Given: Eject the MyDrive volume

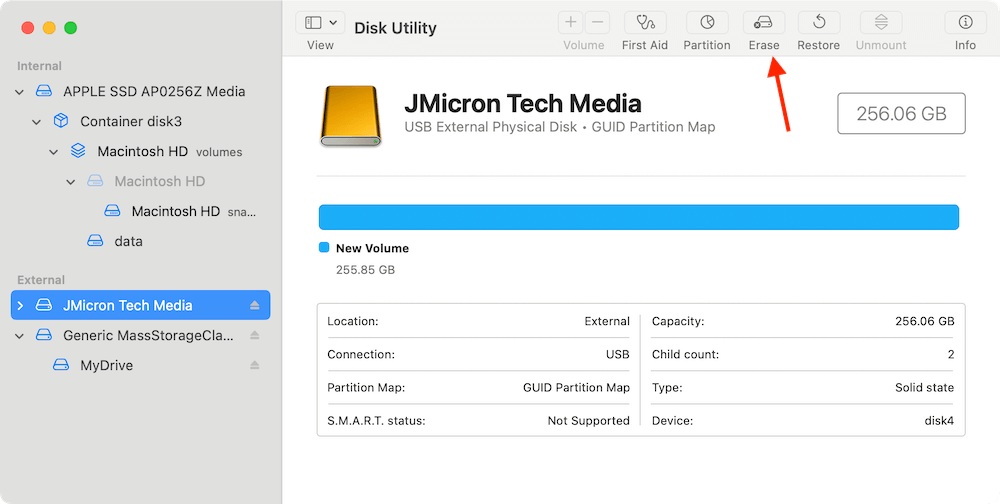Looking at the screenshot, I should point(255,365).
